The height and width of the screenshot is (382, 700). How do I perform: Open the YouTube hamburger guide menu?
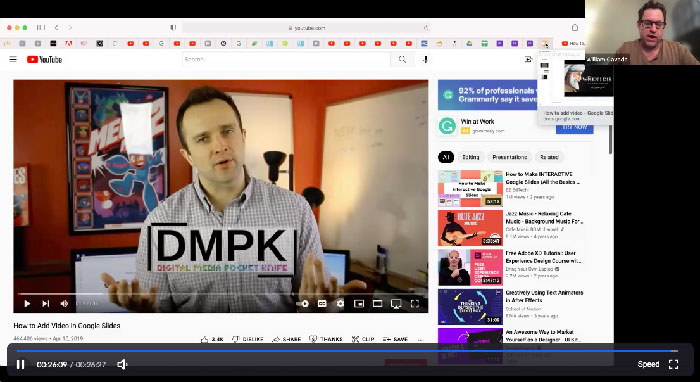pos(13,59)
